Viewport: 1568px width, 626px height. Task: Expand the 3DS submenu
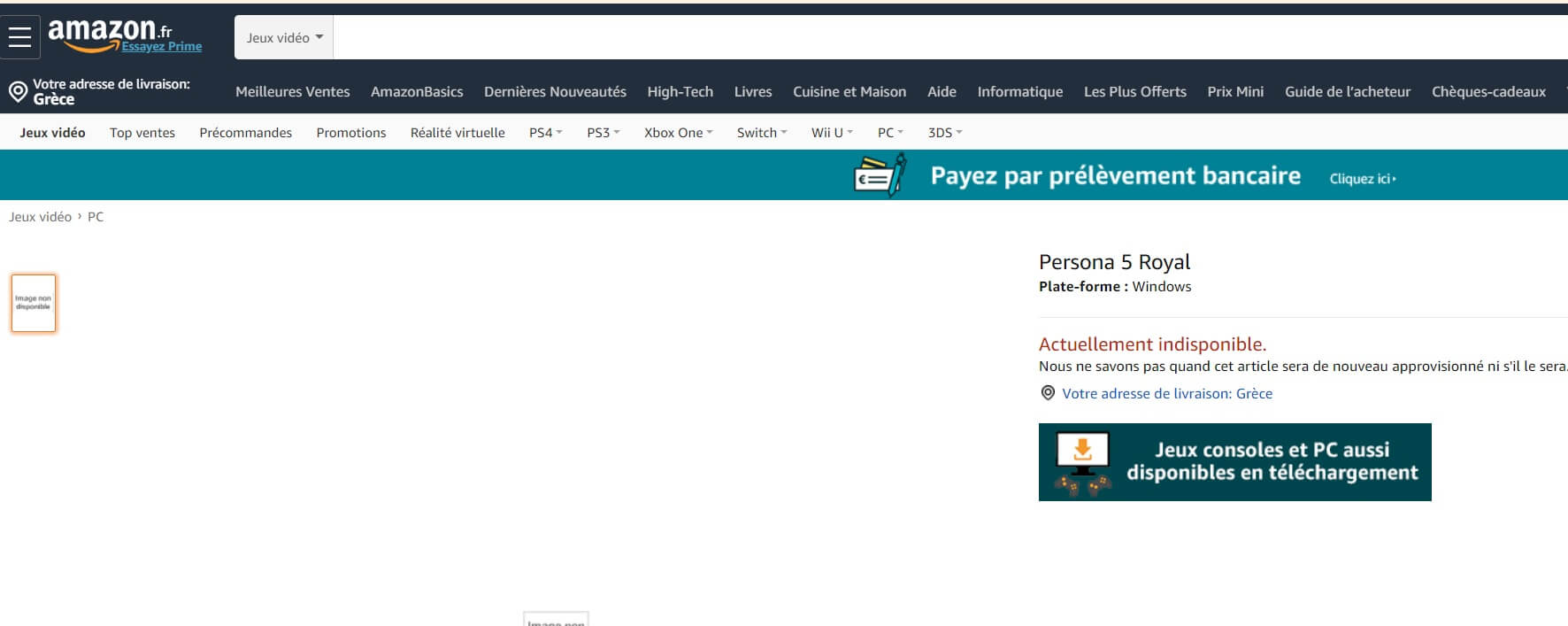pyautogui.click(x=944, y=133)
